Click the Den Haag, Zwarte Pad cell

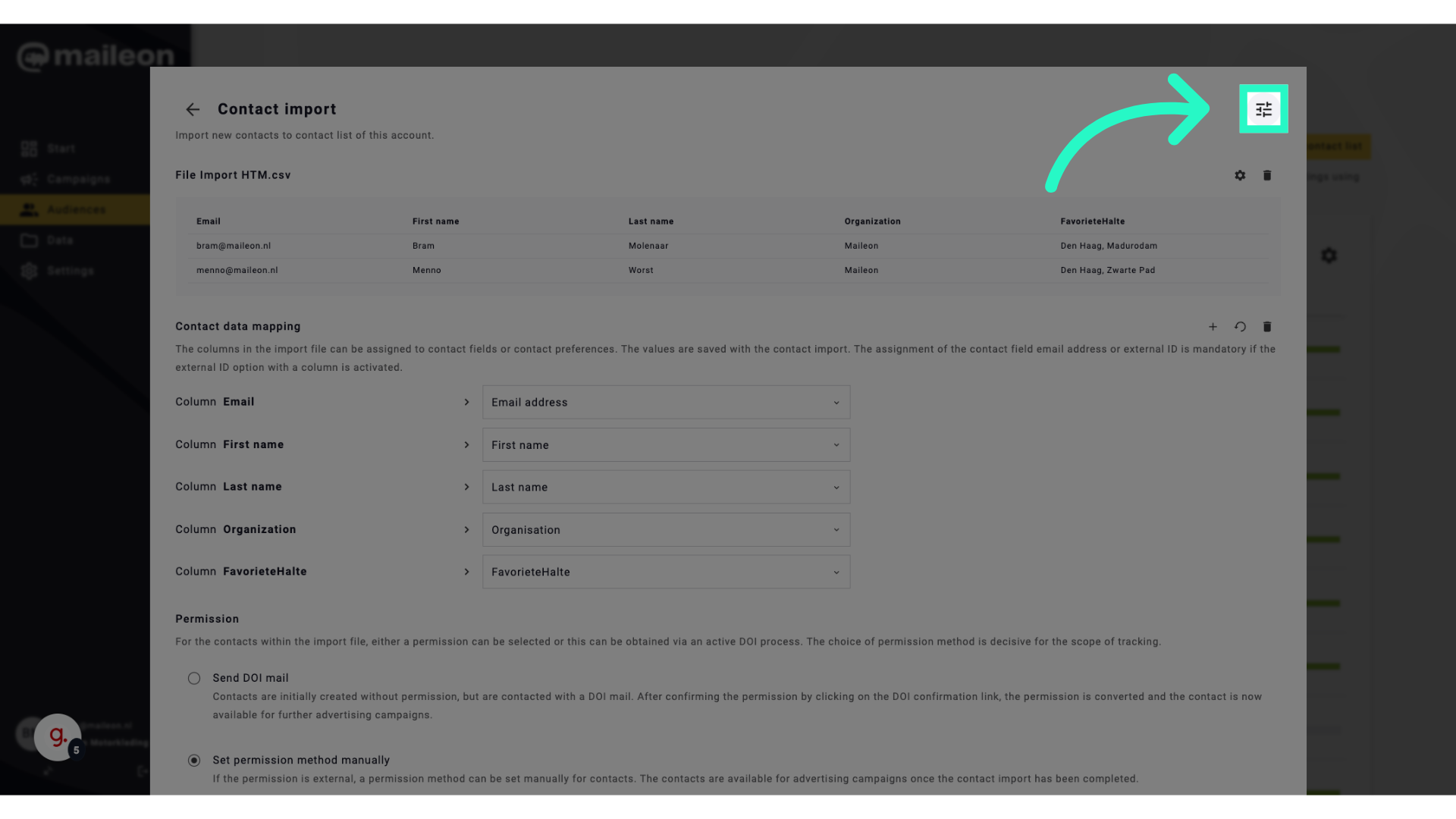pyautogui.click(x=1108, y=270)
